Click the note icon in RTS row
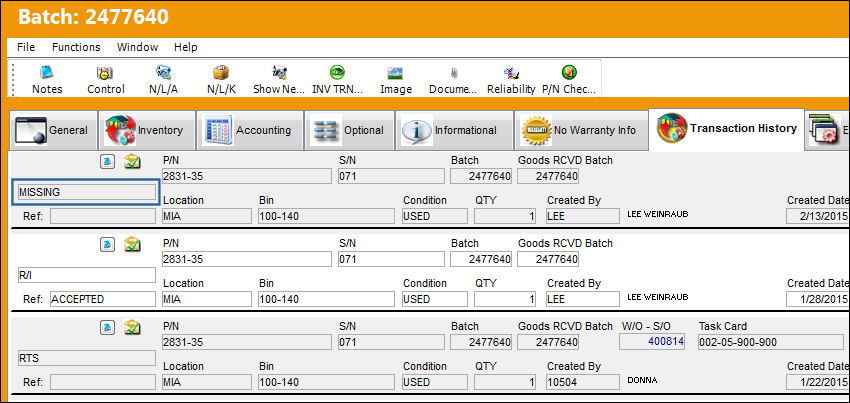This screenshot has height=403, width=850. [108, 328]
